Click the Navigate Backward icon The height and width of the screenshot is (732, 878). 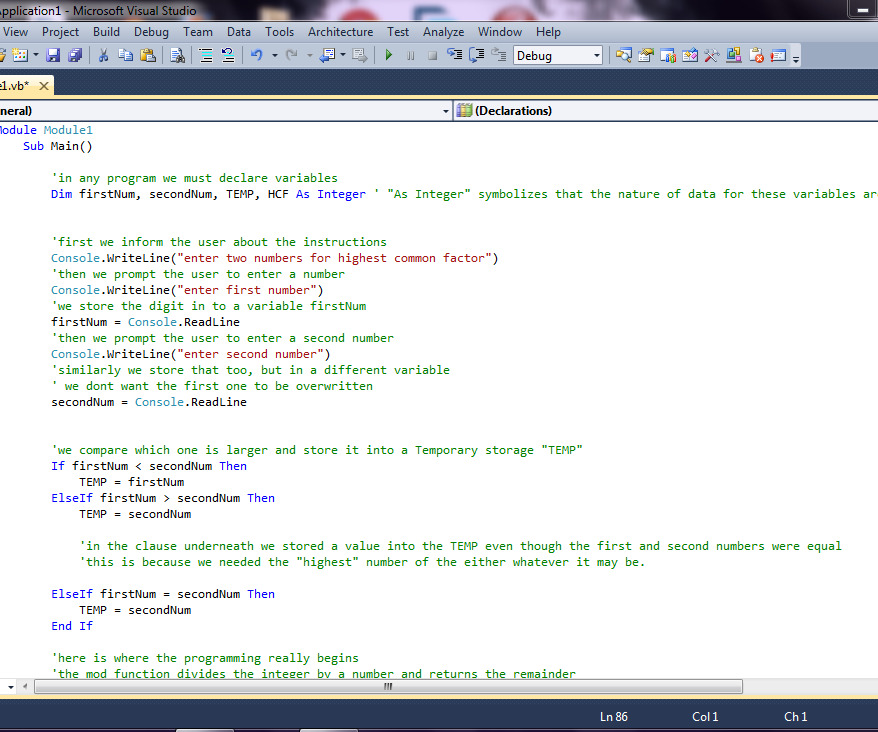coord(328,55)
